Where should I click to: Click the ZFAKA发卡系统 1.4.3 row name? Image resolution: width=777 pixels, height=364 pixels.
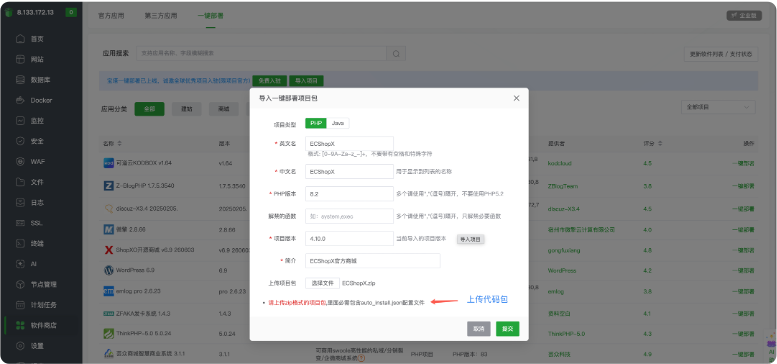(x=143, y=313)
